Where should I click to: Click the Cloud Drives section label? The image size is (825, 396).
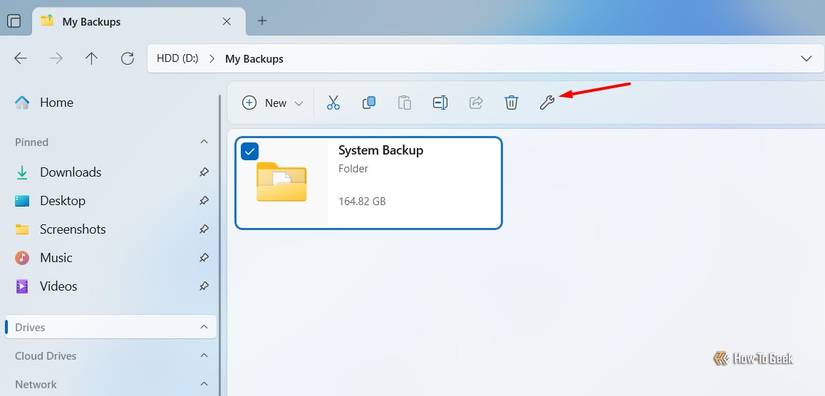point(45,356)
